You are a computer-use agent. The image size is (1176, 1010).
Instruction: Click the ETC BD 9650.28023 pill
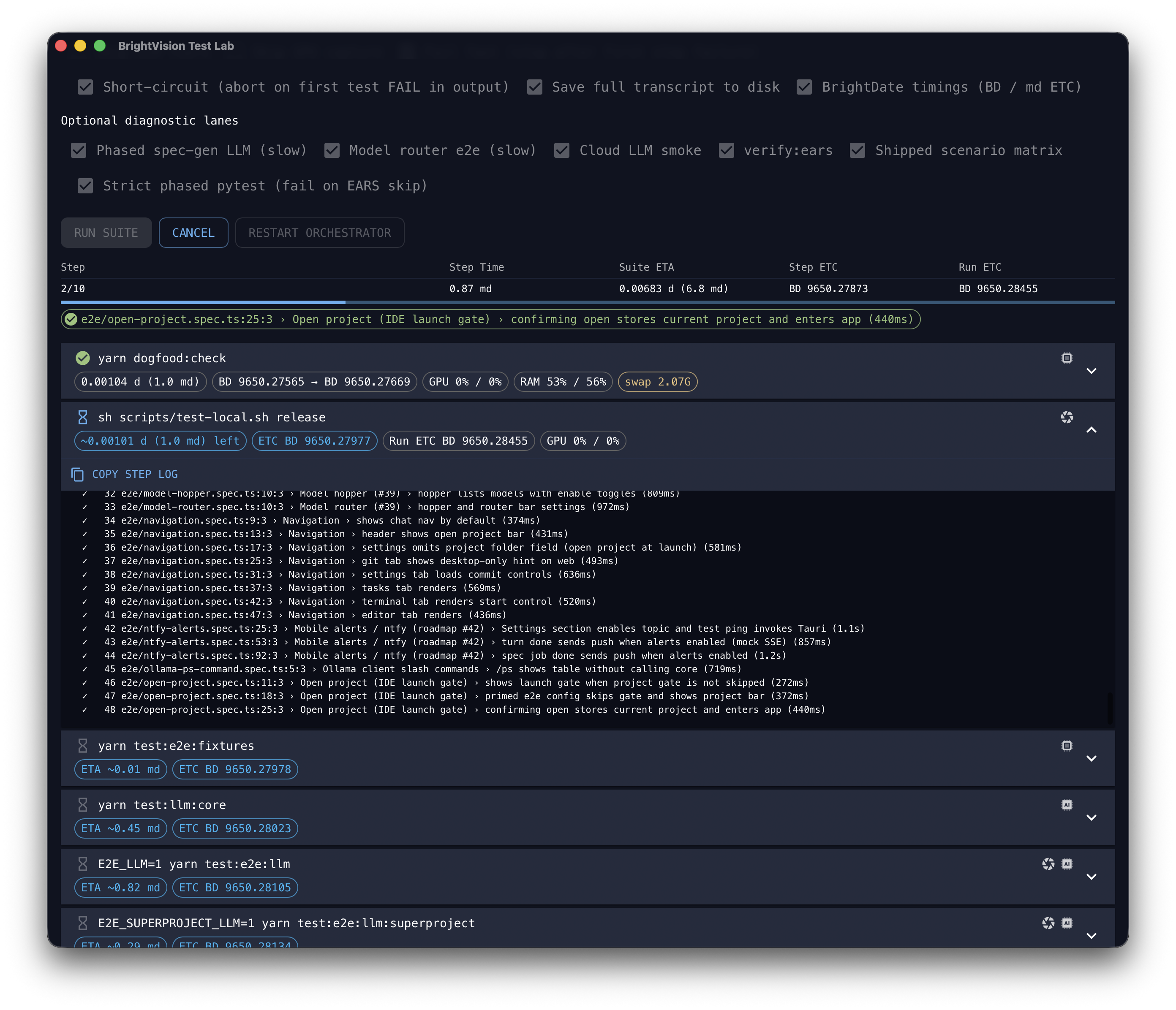(x=235, y=828)
